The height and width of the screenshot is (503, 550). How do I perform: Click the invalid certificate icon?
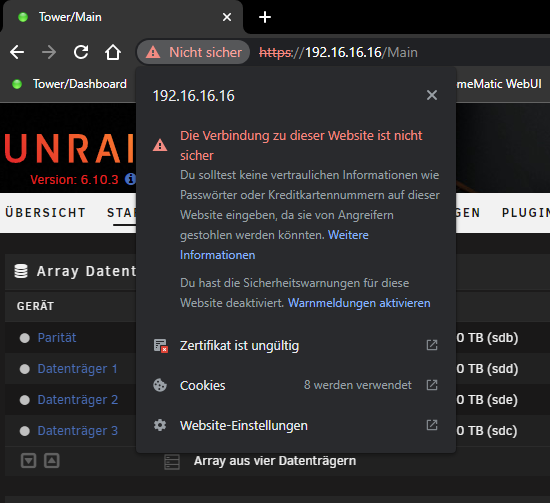tap(161, 346)
